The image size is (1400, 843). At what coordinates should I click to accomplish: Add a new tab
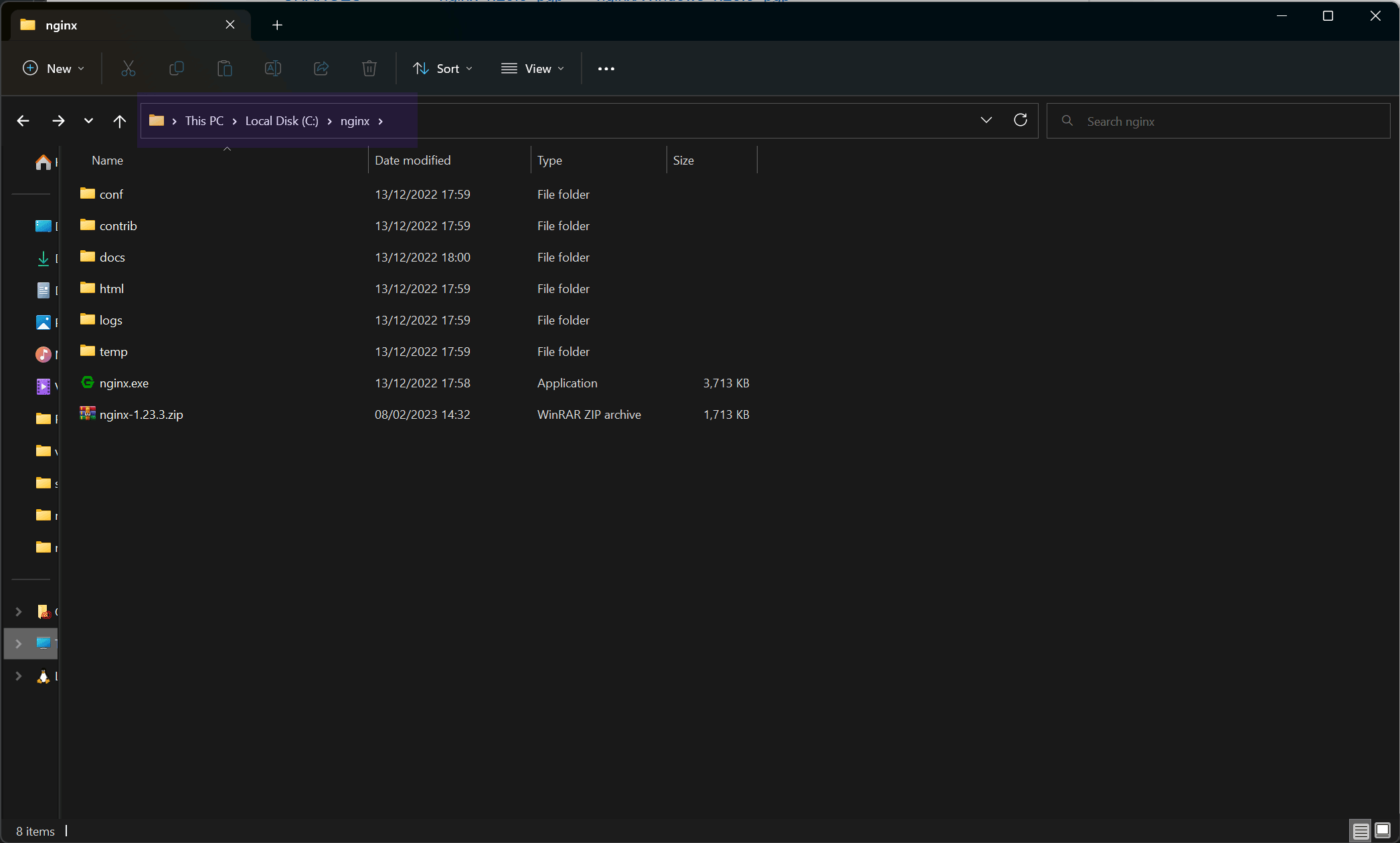(277, 25)
